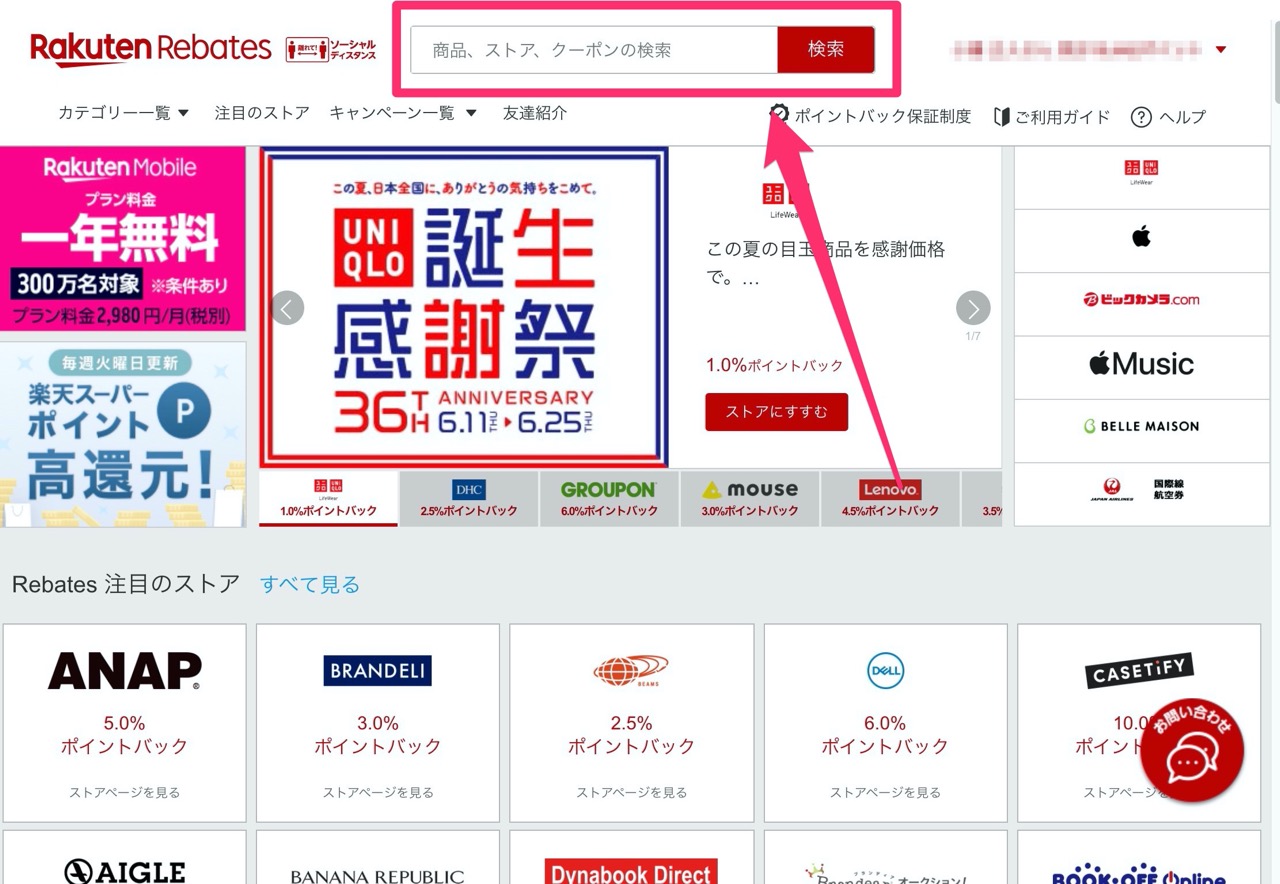Image resolution: width=1280 pixels, height=884 pixels.
Task: Click the ヘルプ question mark icon
Action: point(1141,117)
